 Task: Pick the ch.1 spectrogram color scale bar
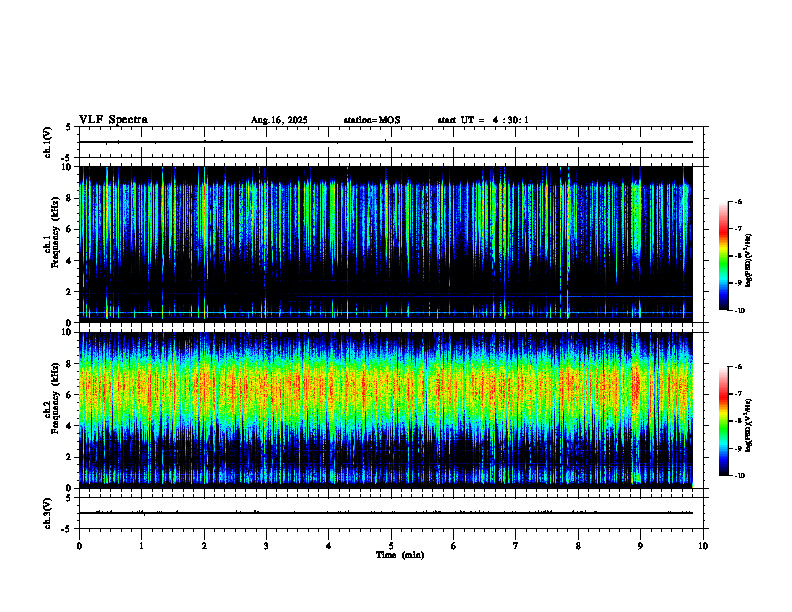click(x=723, y=256)
